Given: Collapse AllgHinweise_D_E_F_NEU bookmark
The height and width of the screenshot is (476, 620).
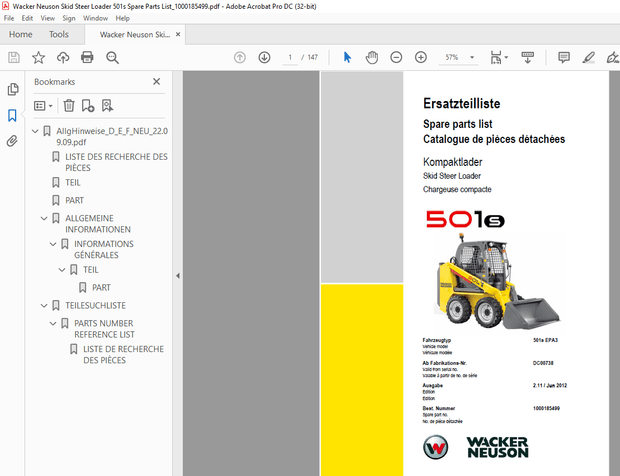Looking at the screenshot, I should coord(35,131).
